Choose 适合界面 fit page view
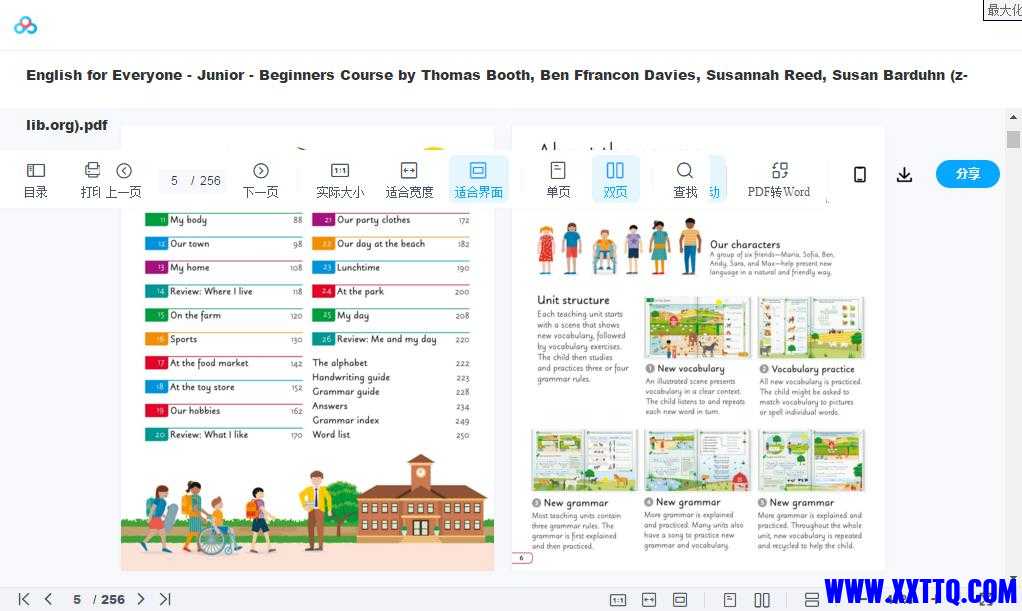 tap(478, 180)
